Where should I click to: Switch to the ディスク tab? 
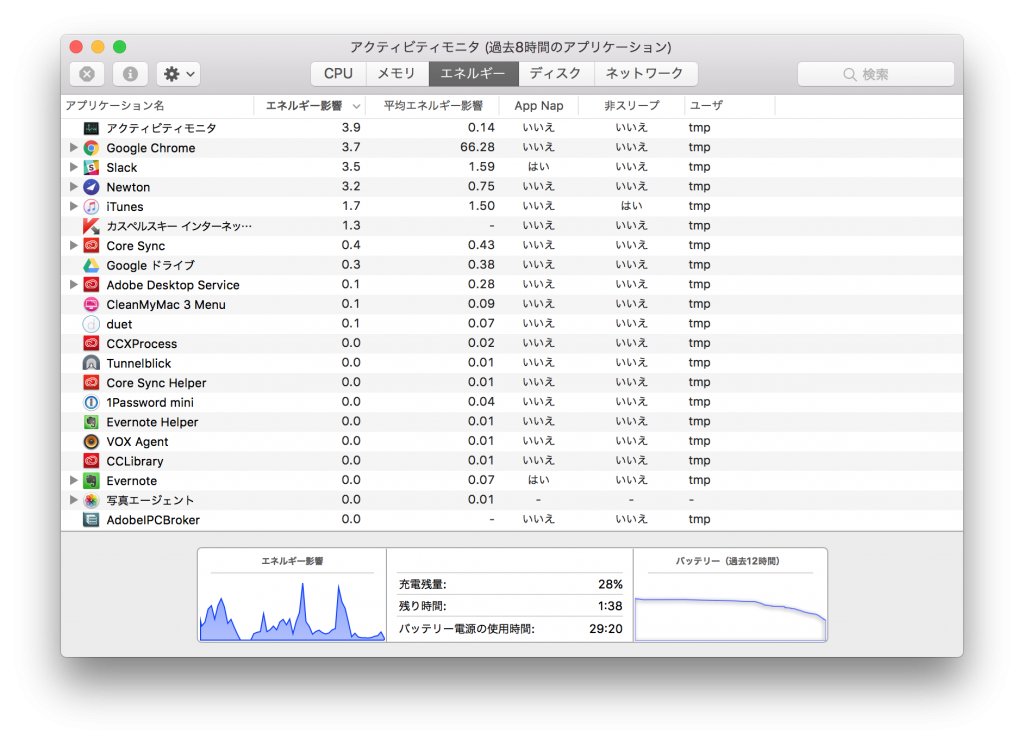[x=556, y=74]
